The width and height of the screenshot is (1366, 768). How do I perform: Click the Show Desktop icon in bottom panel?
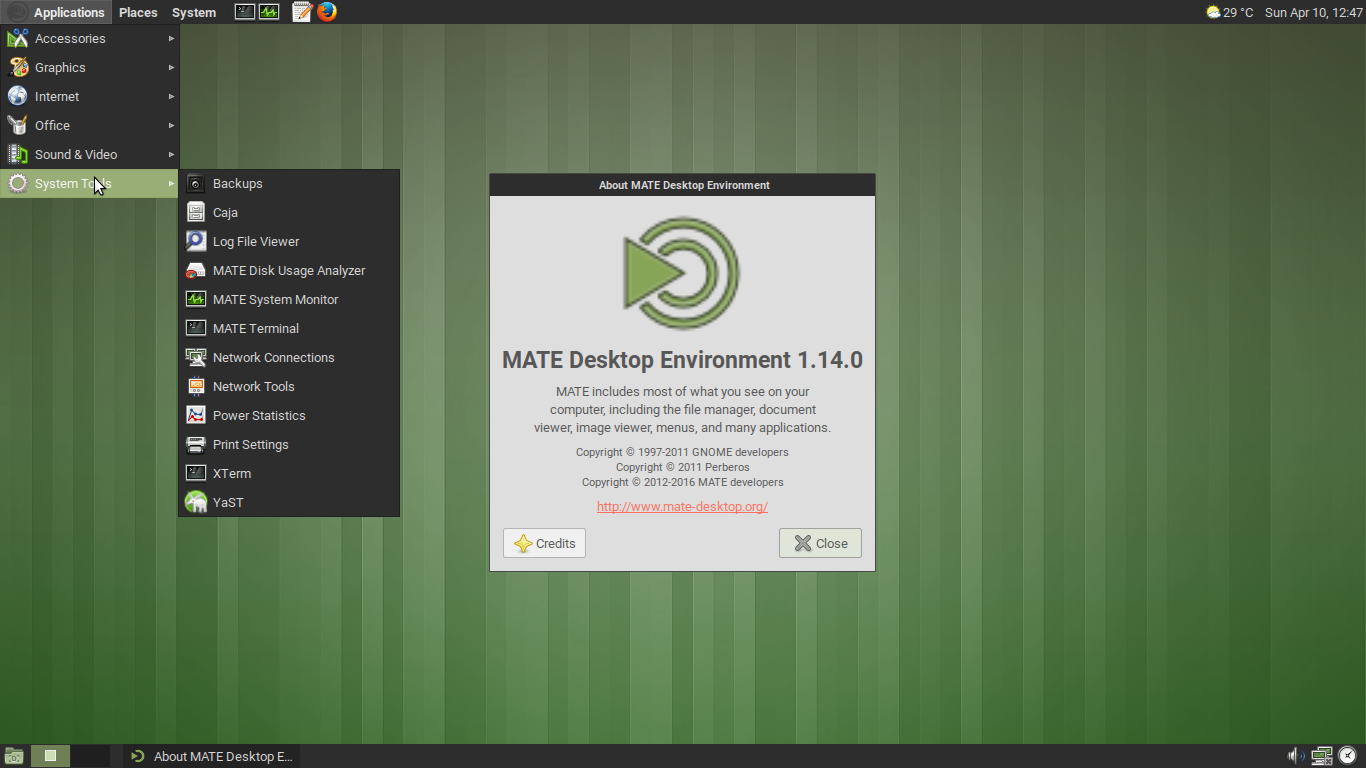click(x=14, y=756)
